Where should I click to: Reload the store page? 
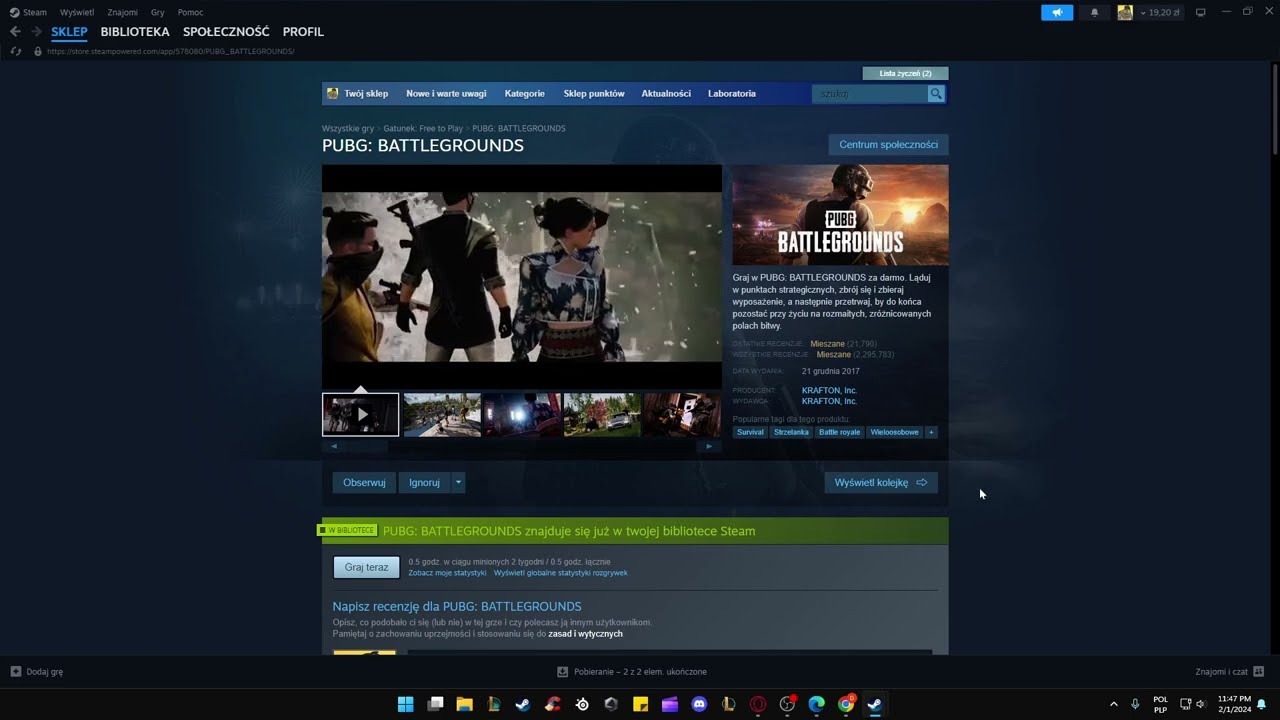click(15, 51)
